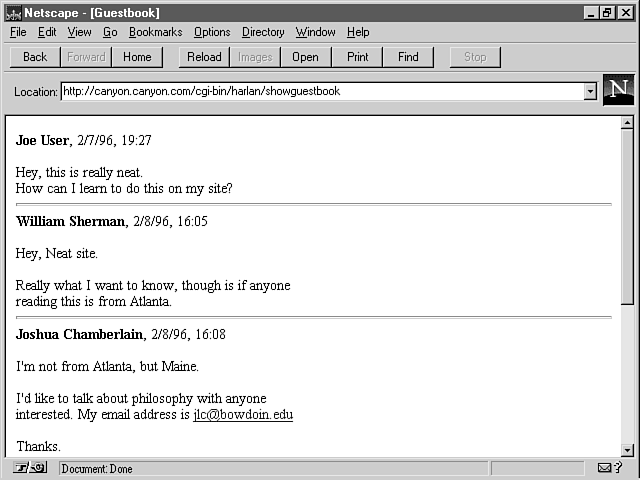640x480 pixels.
Task: Click the vertical scrollbar thumb
Action: (x=627, y=215)
